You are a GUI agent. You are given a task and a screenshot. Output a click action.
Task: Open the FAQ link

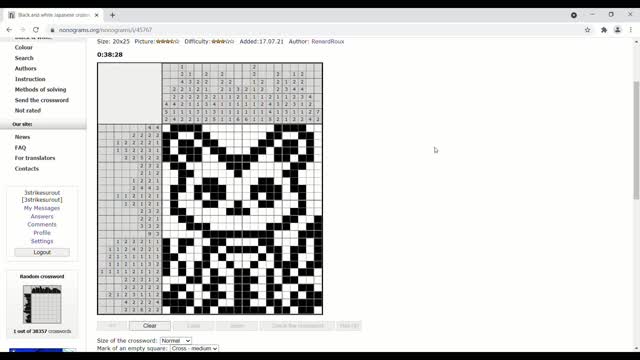[x=20, y=148]
